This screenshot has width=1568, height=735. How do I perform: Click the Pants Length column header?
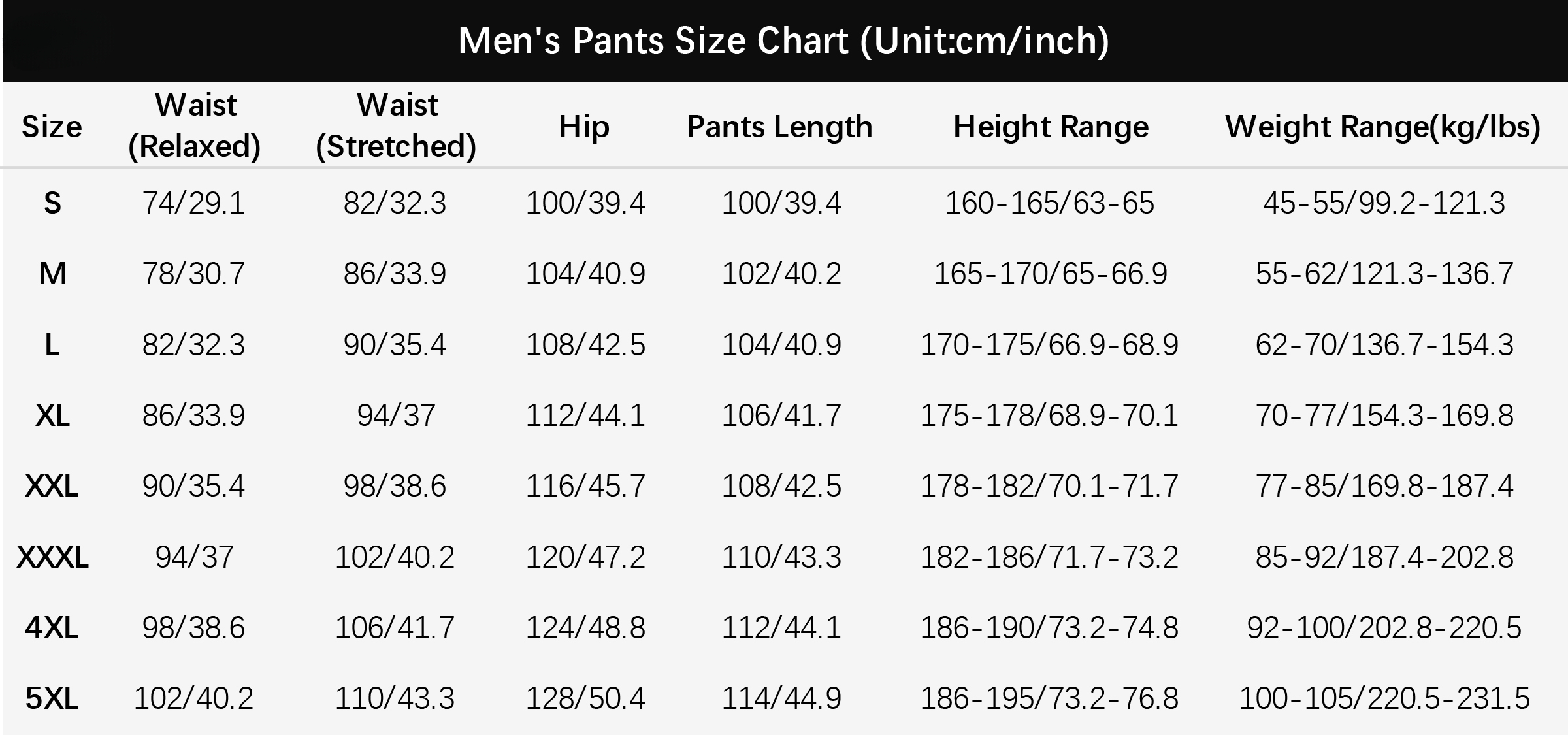click(x=779, y=126)
